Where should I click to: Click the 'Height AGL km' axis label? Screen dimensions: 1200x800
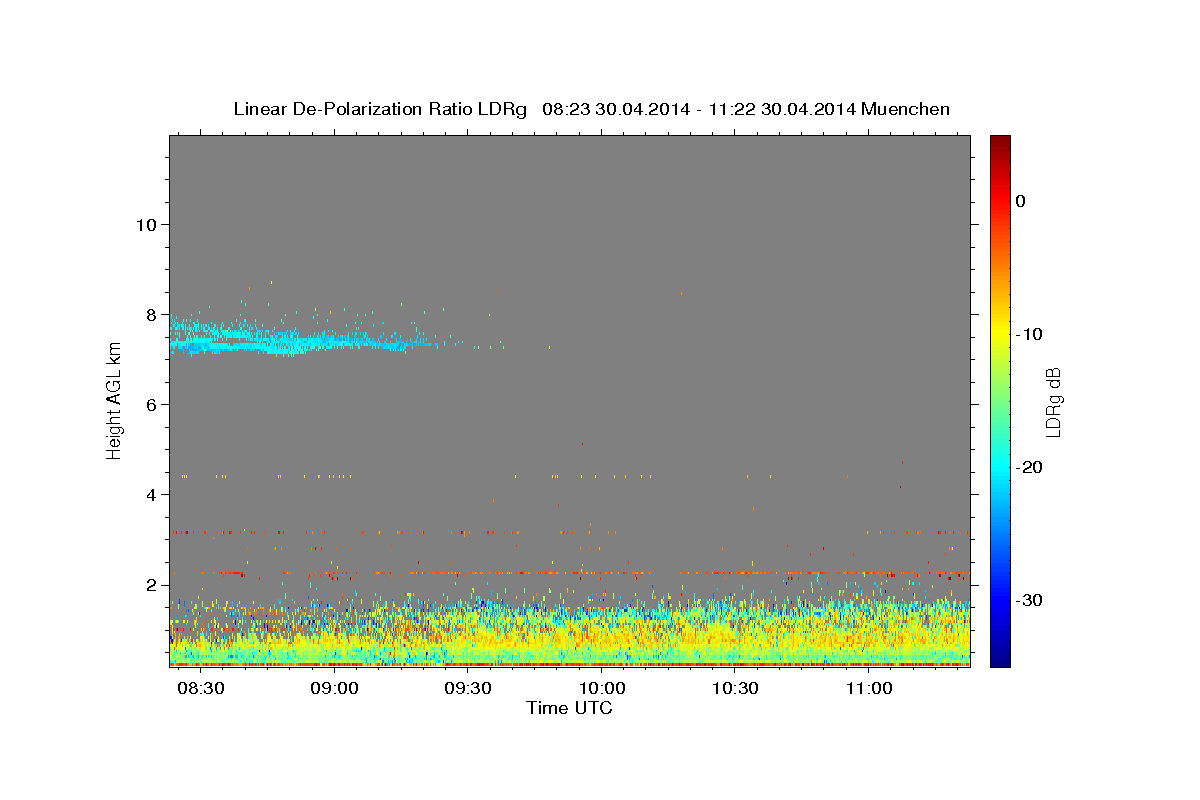pos(114,400)
